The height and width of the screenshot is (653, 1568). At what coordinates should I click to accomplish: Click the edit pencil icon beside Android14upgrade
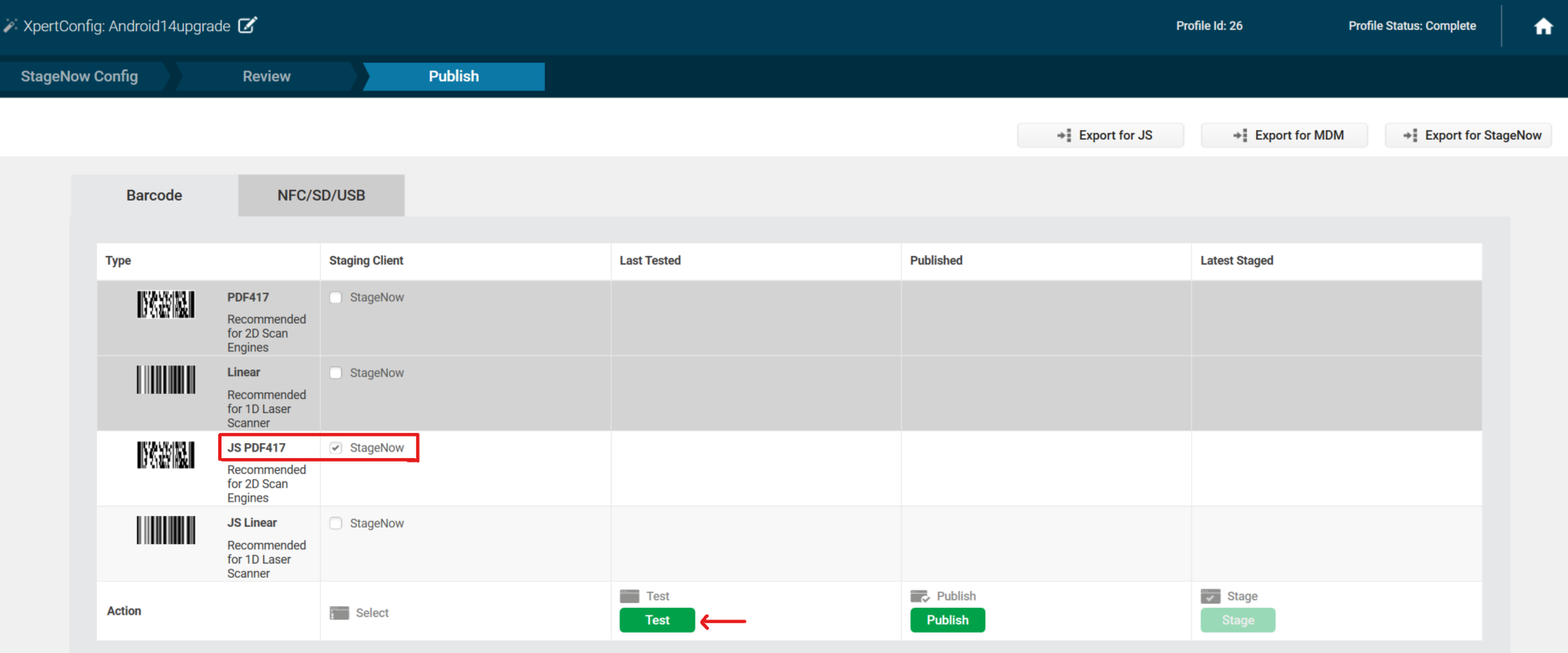pos(247,25)
